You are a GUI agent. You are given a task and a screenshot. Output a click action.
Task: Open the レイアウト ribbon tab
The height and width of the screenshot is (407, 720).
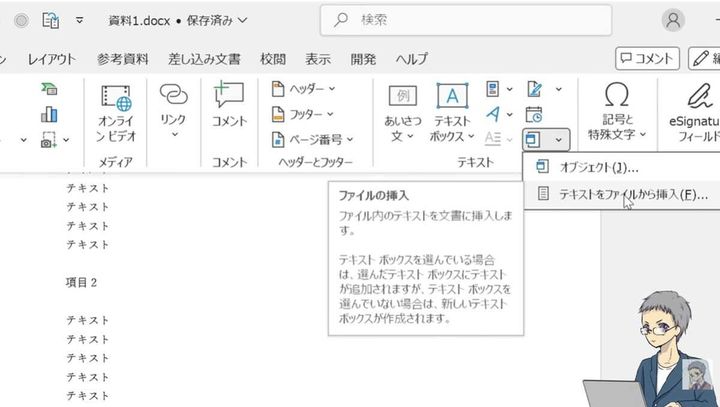(x=51, y=59)
